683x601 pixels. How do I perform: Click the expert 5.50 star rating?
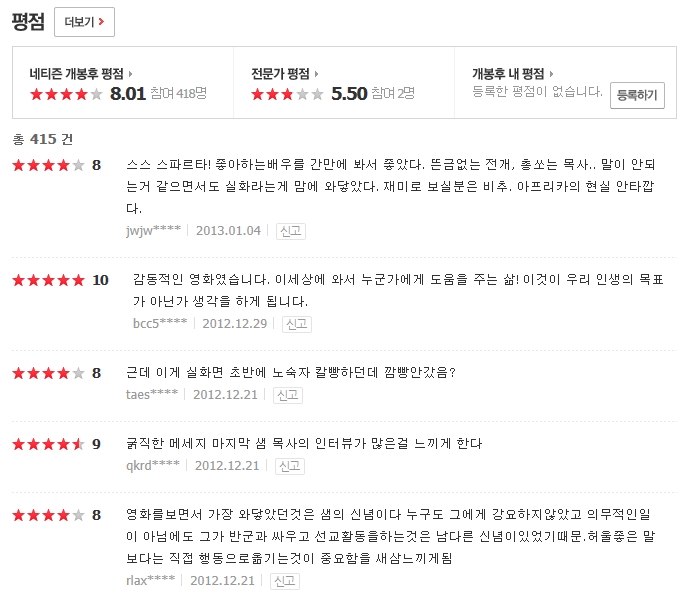pos(287,94)
